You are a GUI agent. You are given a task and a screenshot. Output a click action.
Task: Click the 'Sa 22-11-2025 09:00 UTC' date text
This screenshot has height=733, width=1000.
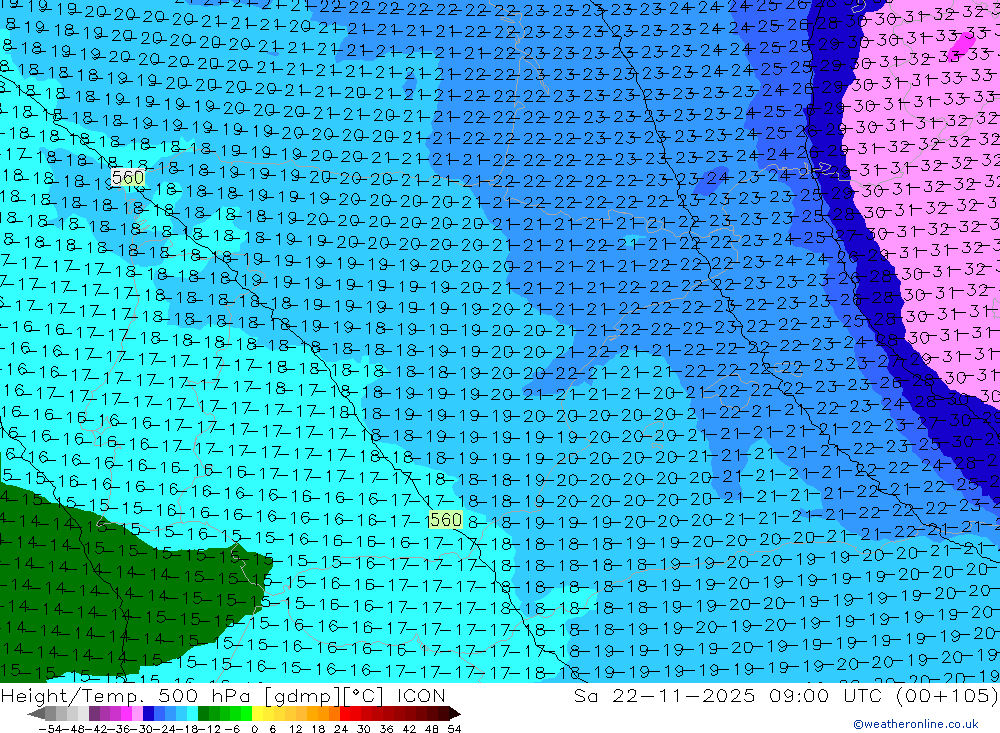(x=730, y=695)
